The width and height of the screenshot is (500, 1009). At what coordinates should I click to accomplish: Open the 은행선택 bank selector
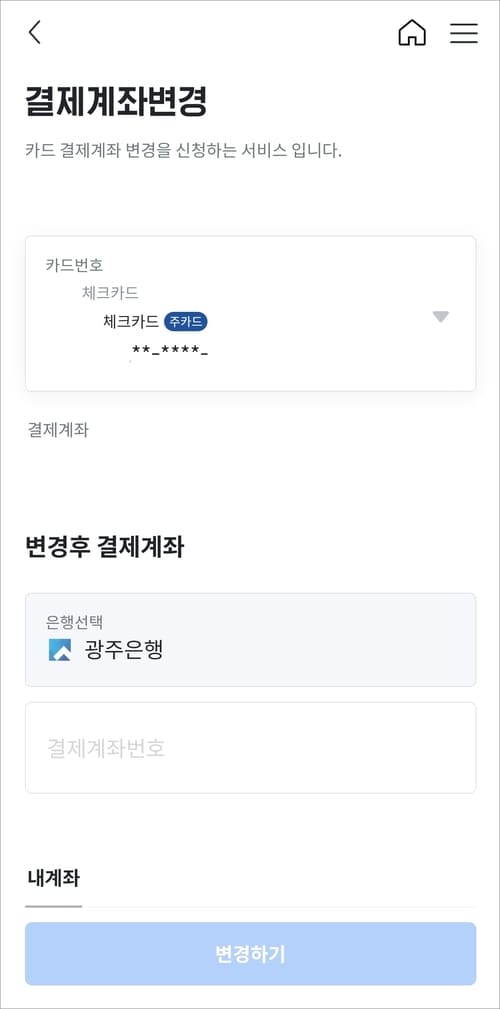coord(250,640)
